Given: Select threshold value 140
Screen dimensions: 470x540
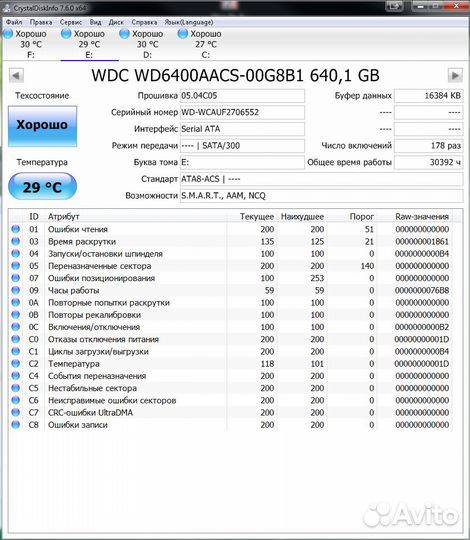Looking at the screenshot, I should (x=367, y=266).
